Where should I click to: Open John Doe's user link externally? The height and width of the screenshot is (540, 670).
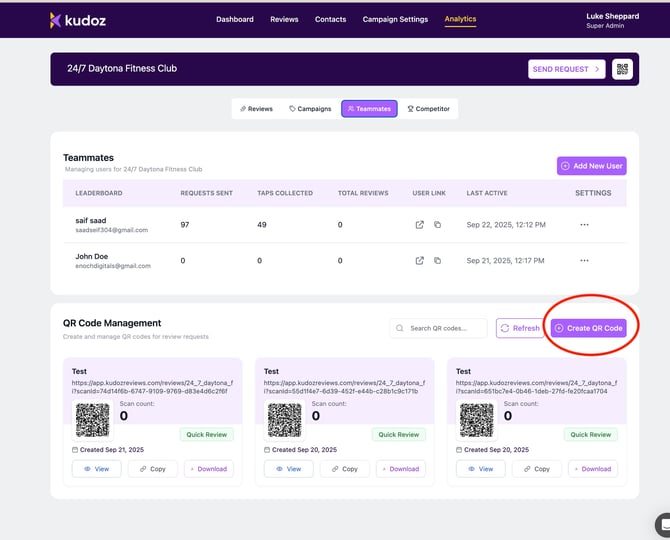pos(420,260)
